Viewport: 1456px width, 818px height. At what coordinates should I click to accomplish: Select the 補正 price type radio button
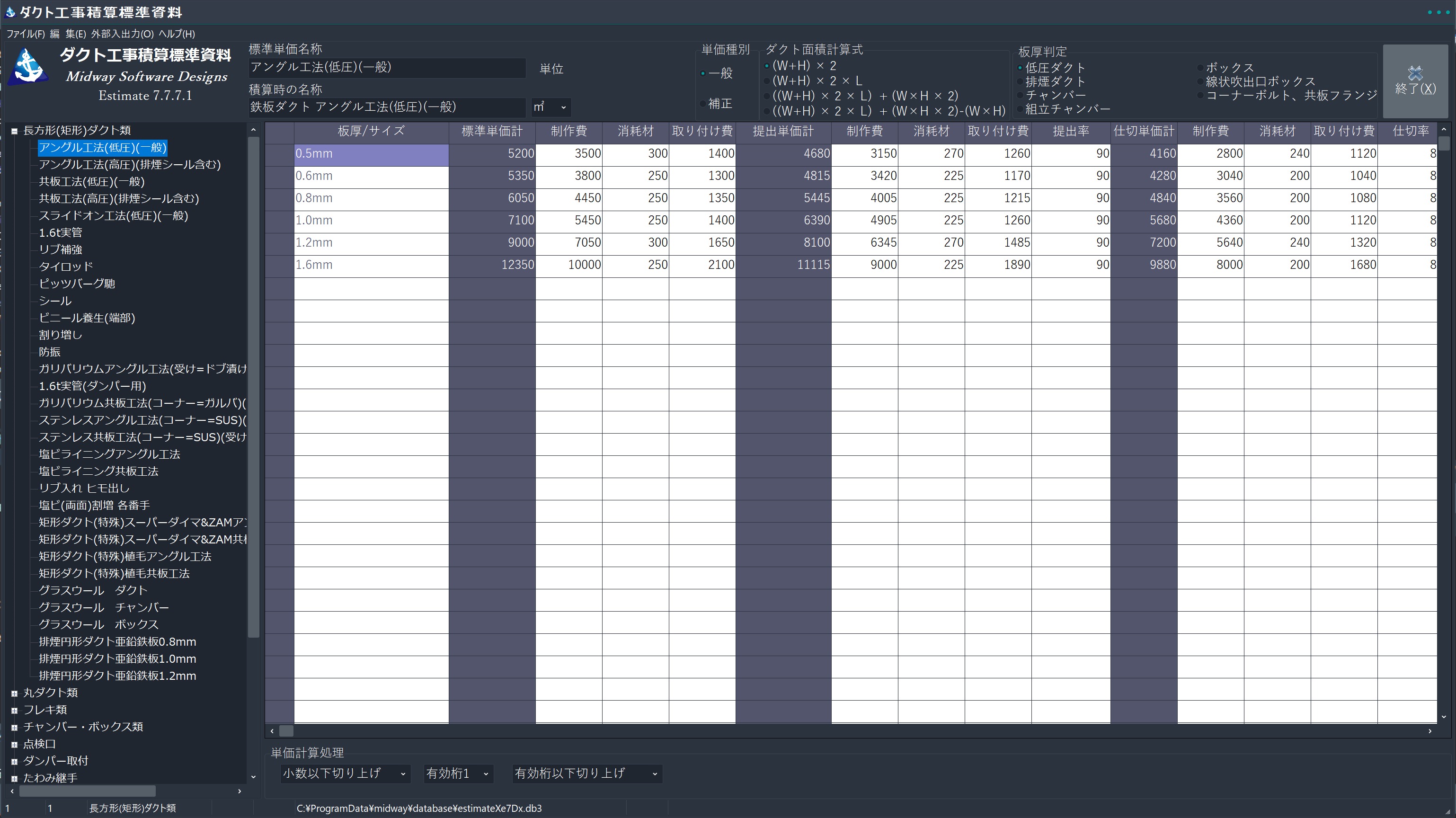[x=703, y=104]
